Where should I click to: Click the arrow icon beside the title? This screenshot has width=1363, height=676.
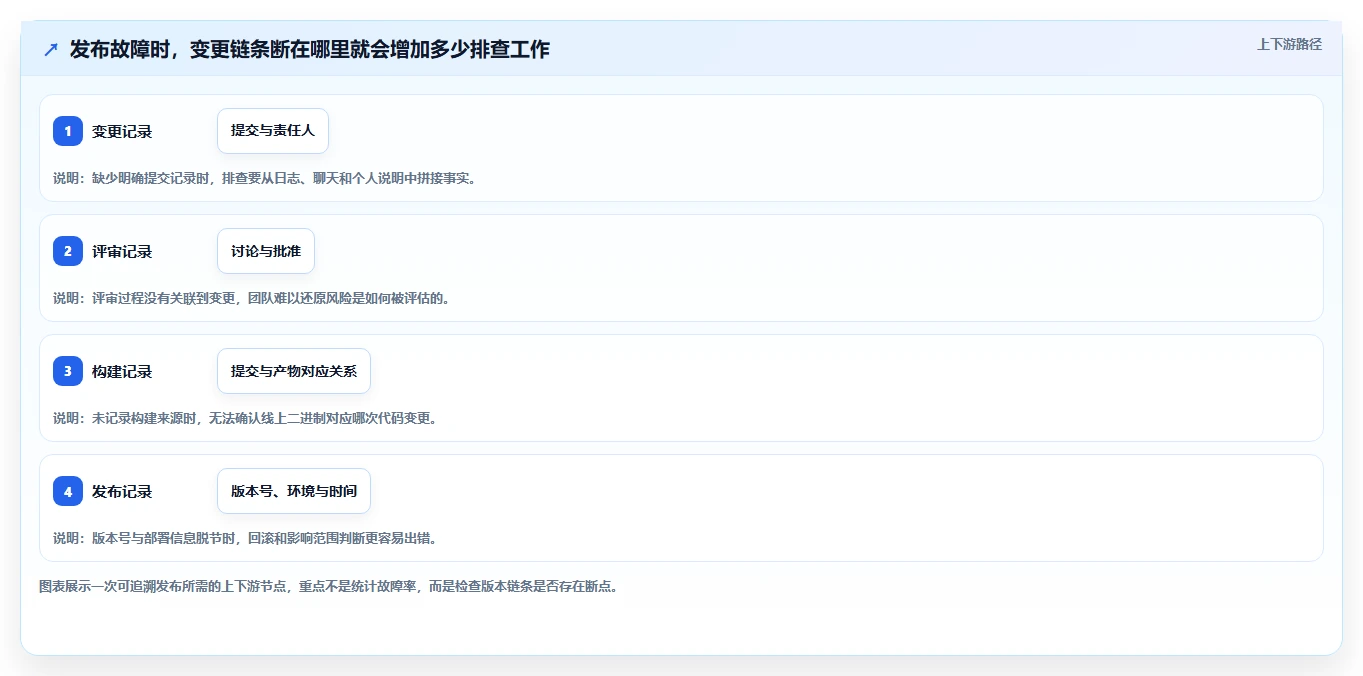point(51,49)
